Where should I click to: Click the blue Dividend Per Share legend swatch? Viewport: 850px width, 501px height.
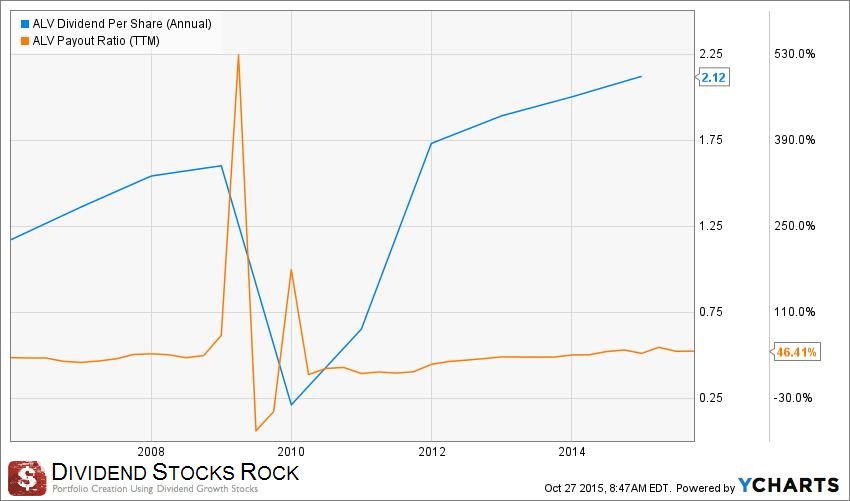(24, 22)
